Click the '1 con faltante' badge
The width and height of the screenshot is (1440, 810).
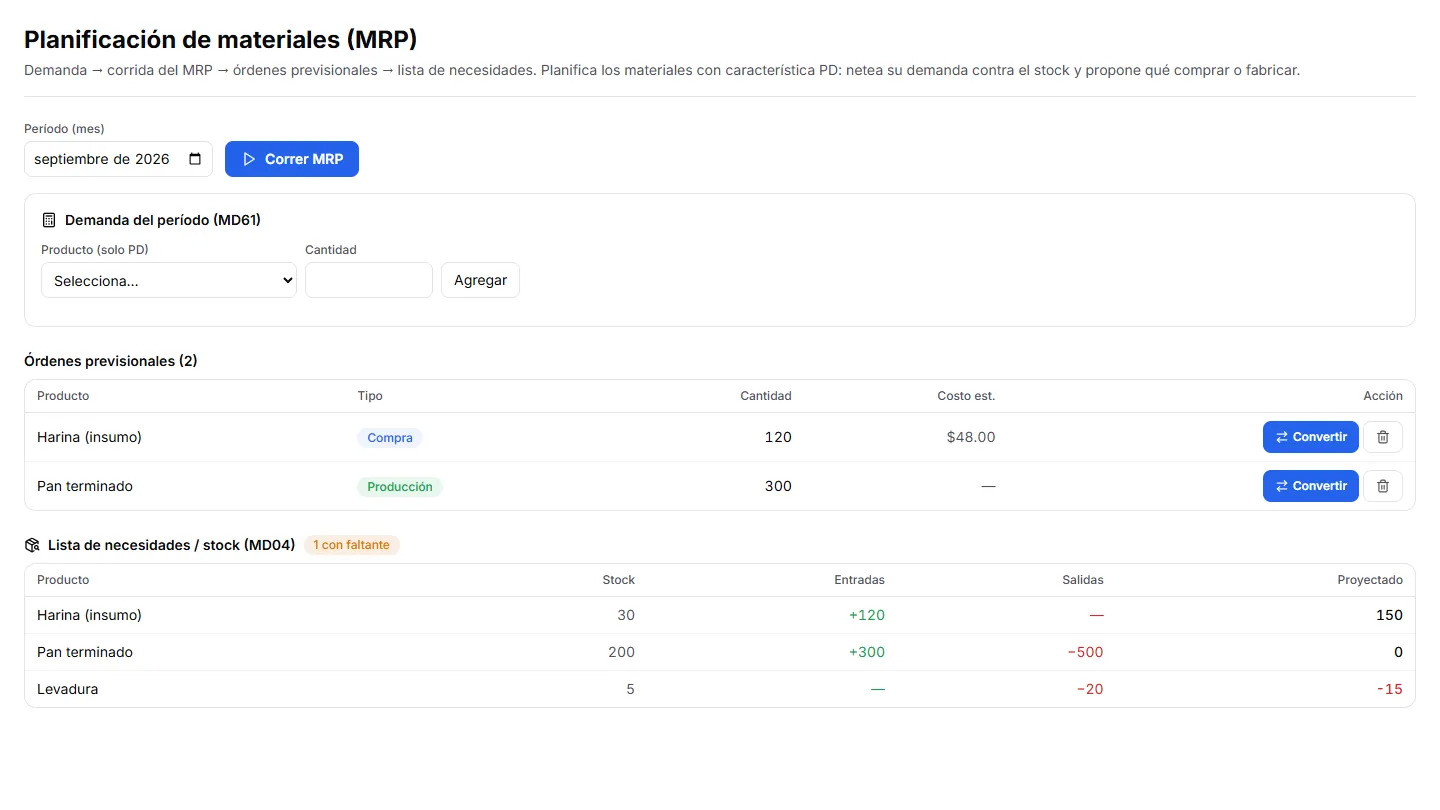tap(352, 545)
